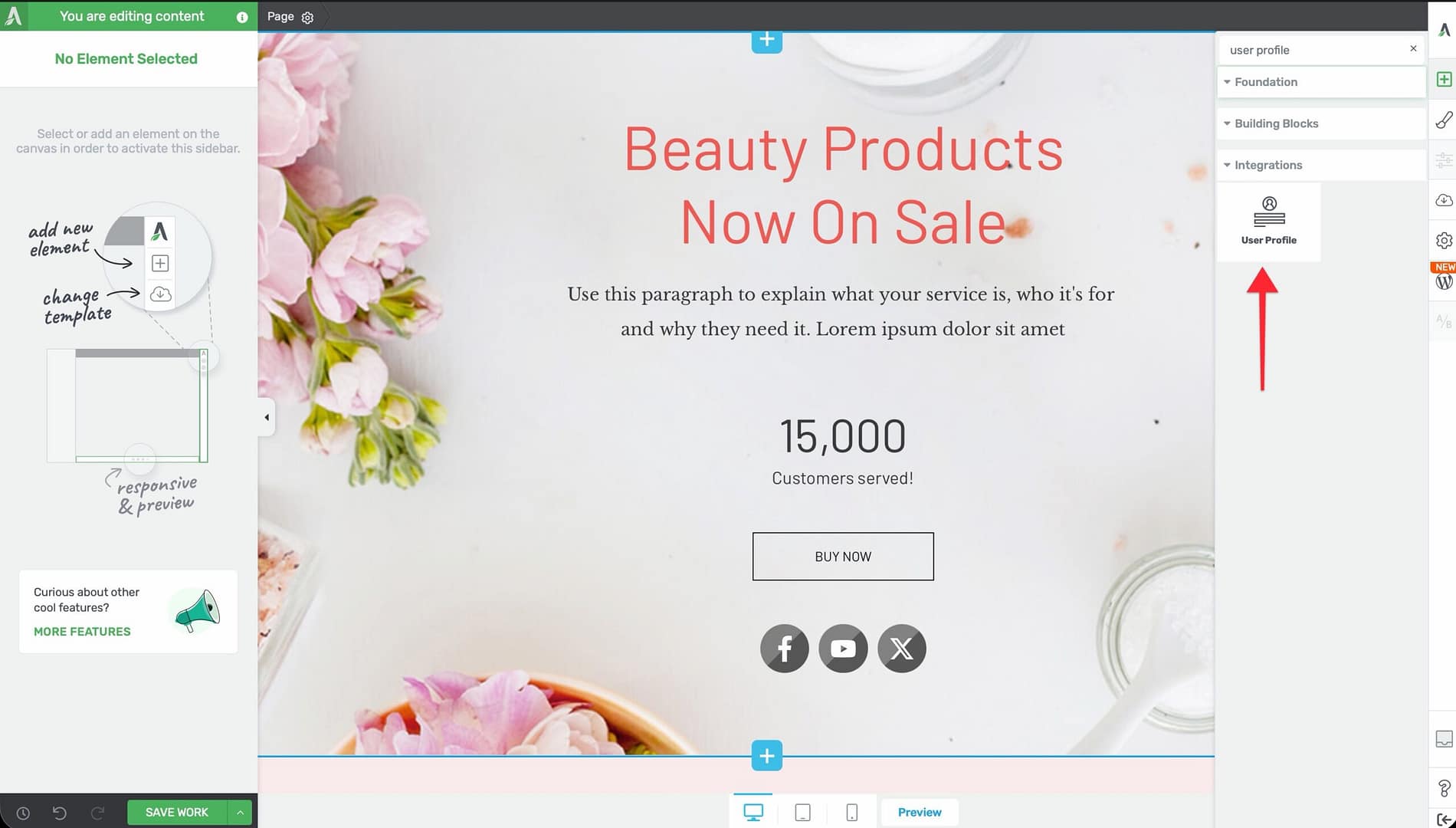Click the YouTube social icon on canvas

click(x=843, y=649)
